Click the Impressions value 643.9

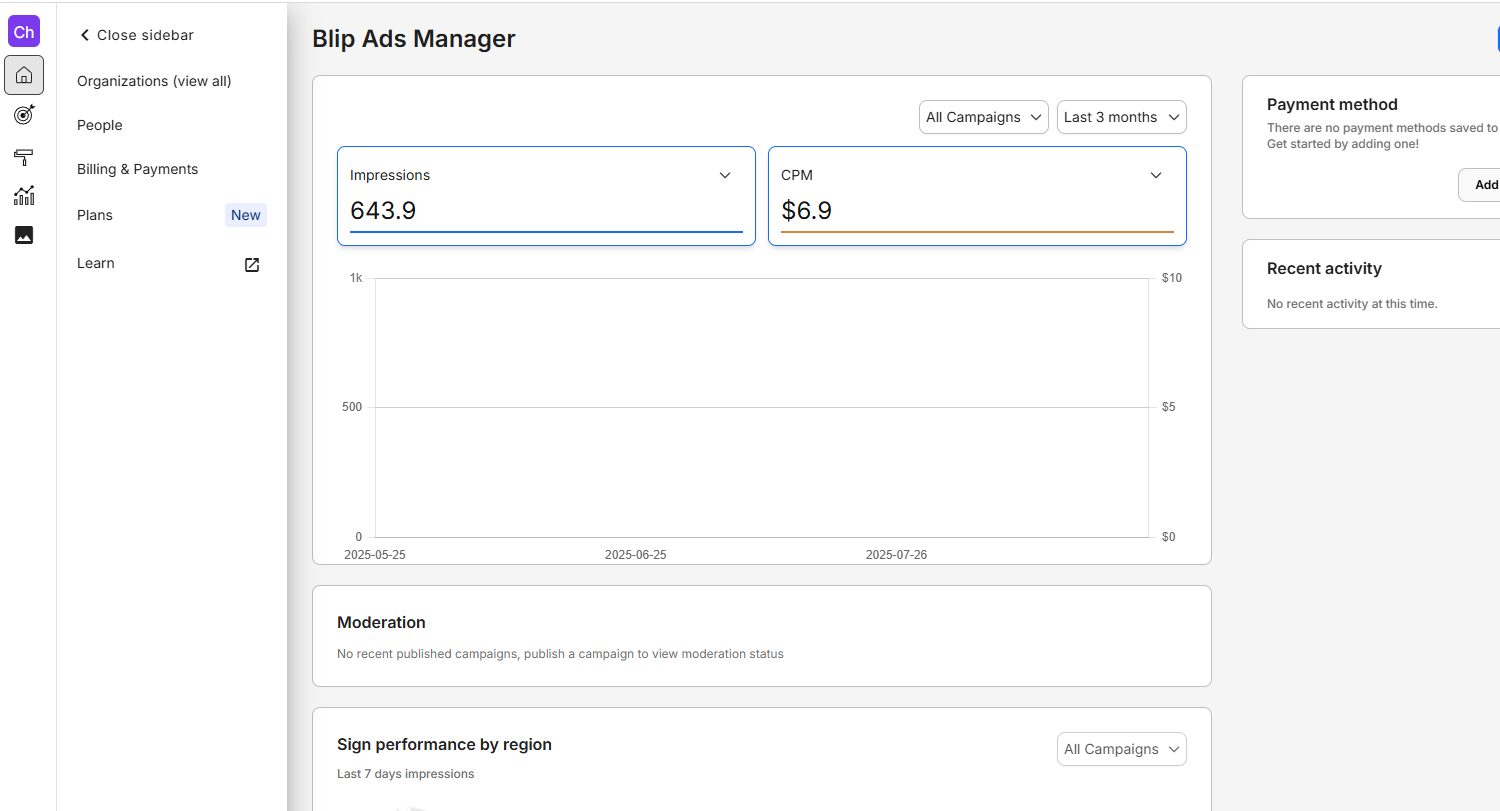click(383, 211)
